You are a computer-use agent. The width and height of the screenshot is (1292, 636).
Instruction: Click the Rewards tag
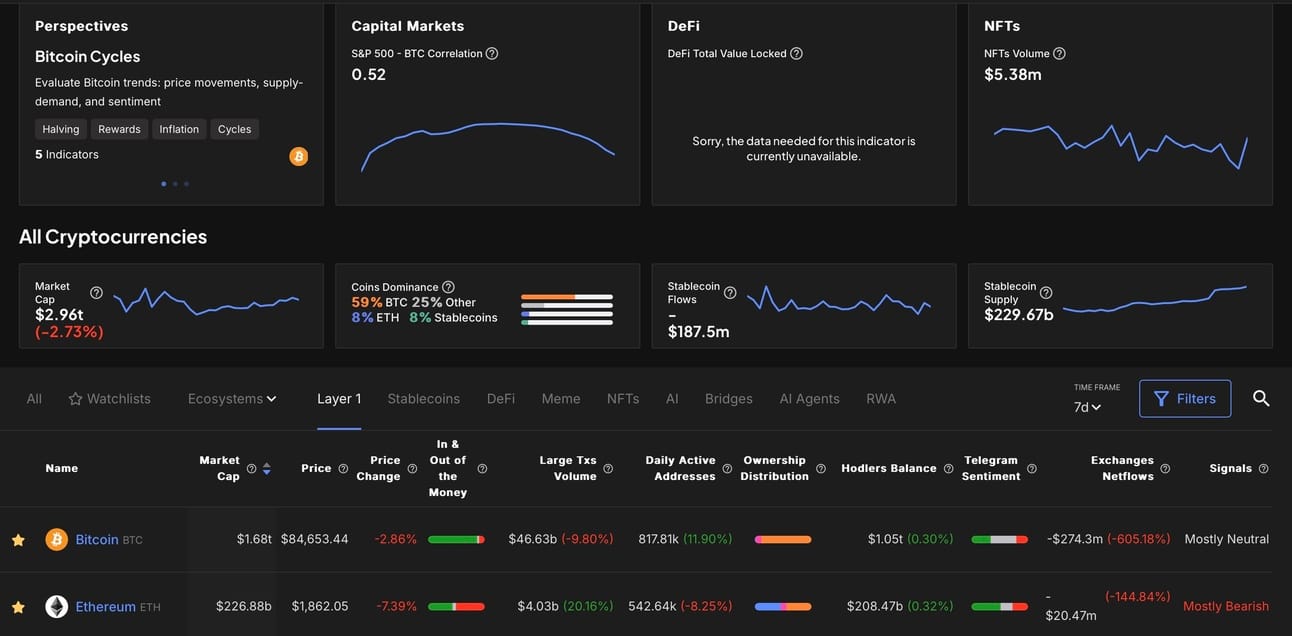click(x=119, y=129)
